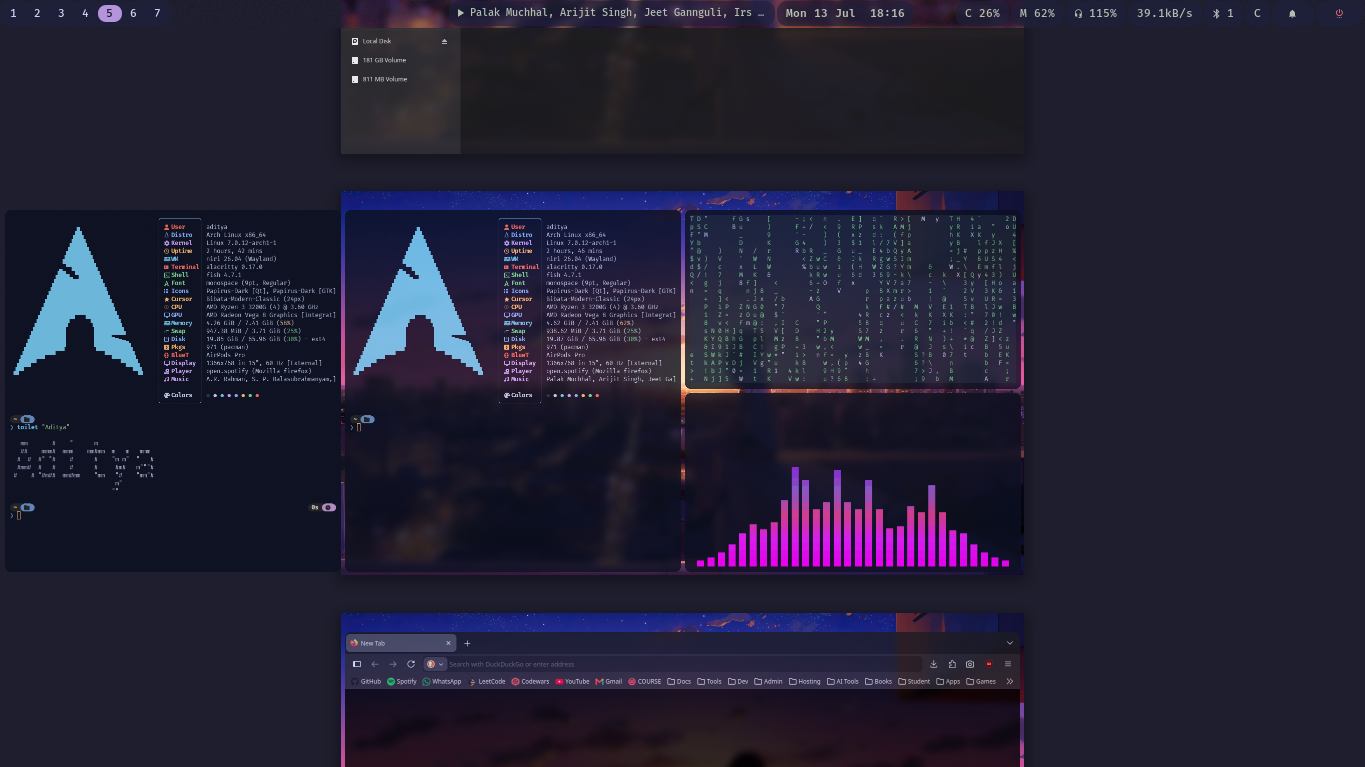Open the Firefox hamburger menu
The image size is (1365, 767).
1008,664
